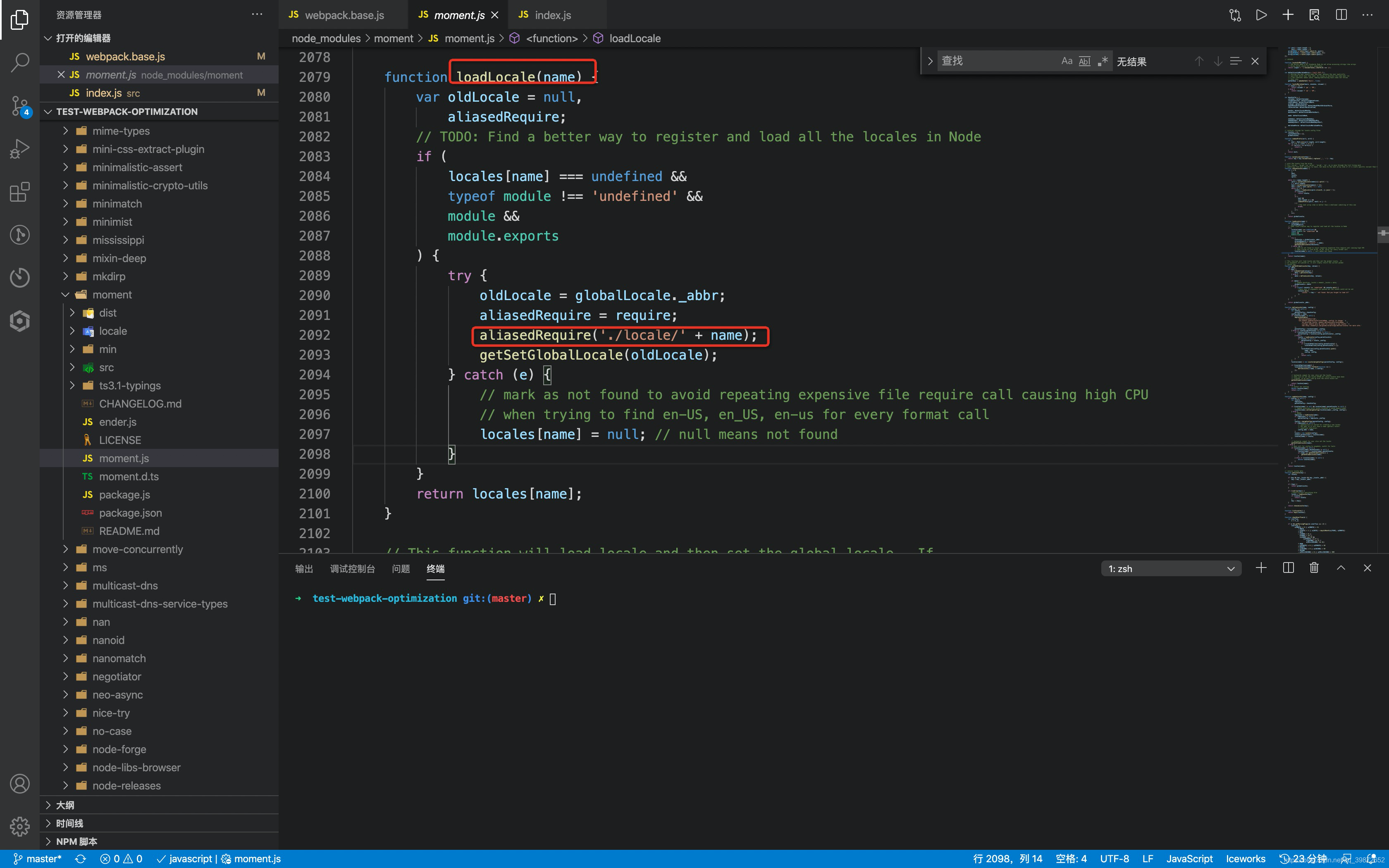Close the moment.js editor tab

click(x=495, y=15)
